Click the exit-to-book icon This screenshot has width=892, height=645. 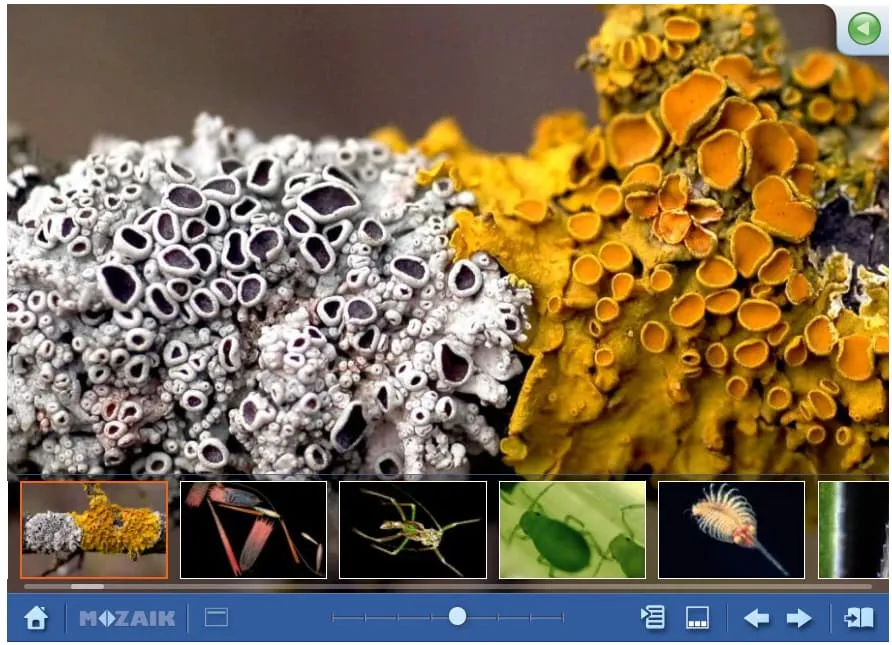pyautogui.click(x=858, y=618)
